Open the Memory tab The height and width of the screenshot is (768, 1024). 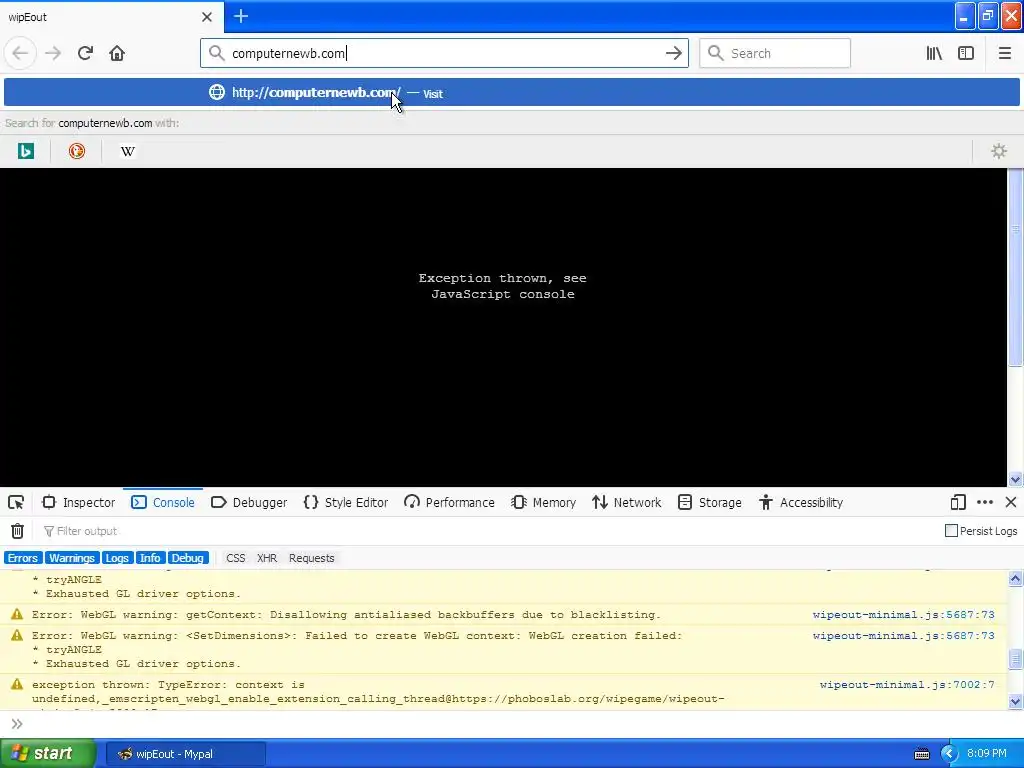click(x=544, y=502)
